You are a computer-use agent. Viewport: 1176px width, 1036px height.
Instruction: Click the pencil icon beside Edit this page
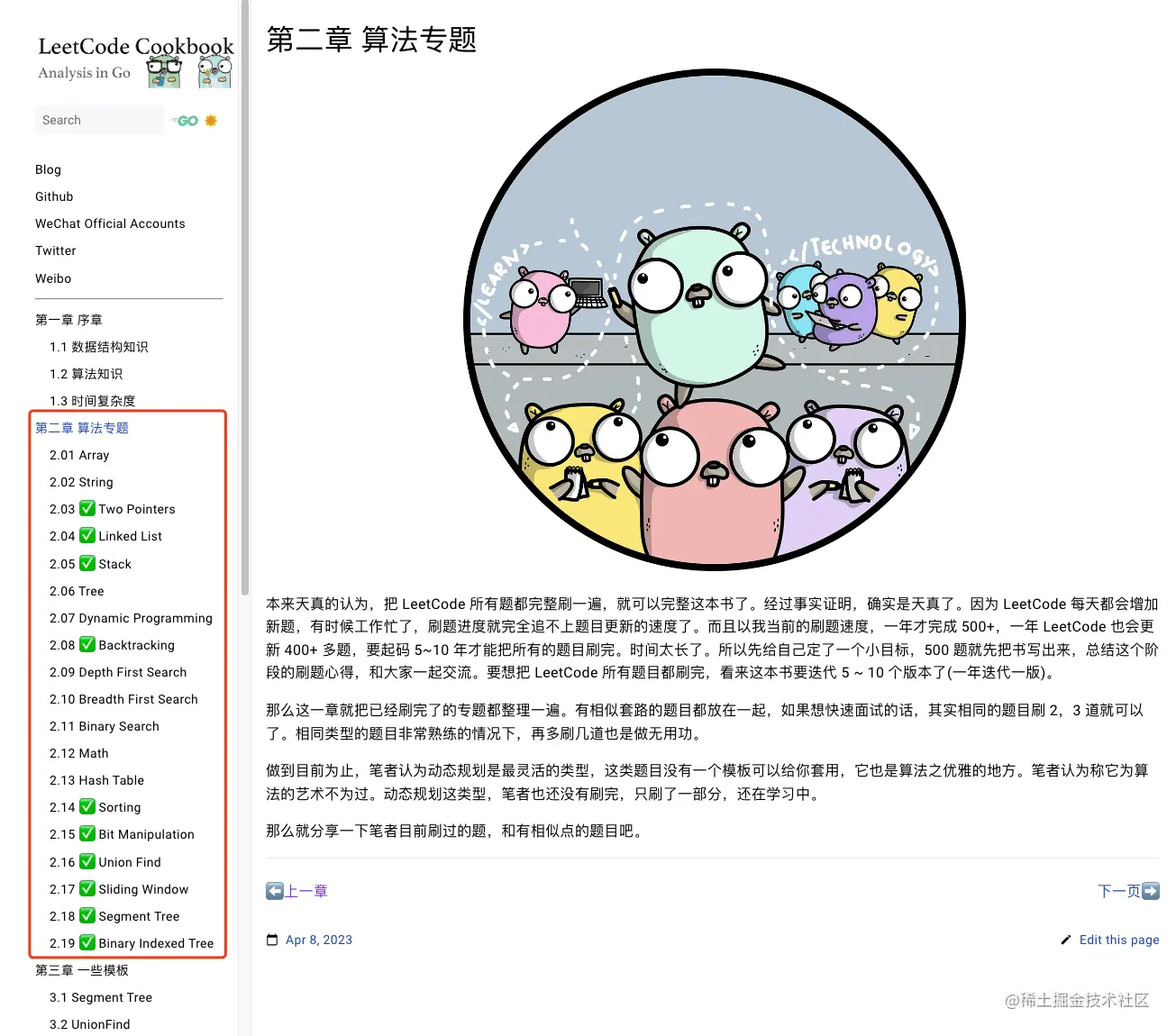coord(1067,940)
